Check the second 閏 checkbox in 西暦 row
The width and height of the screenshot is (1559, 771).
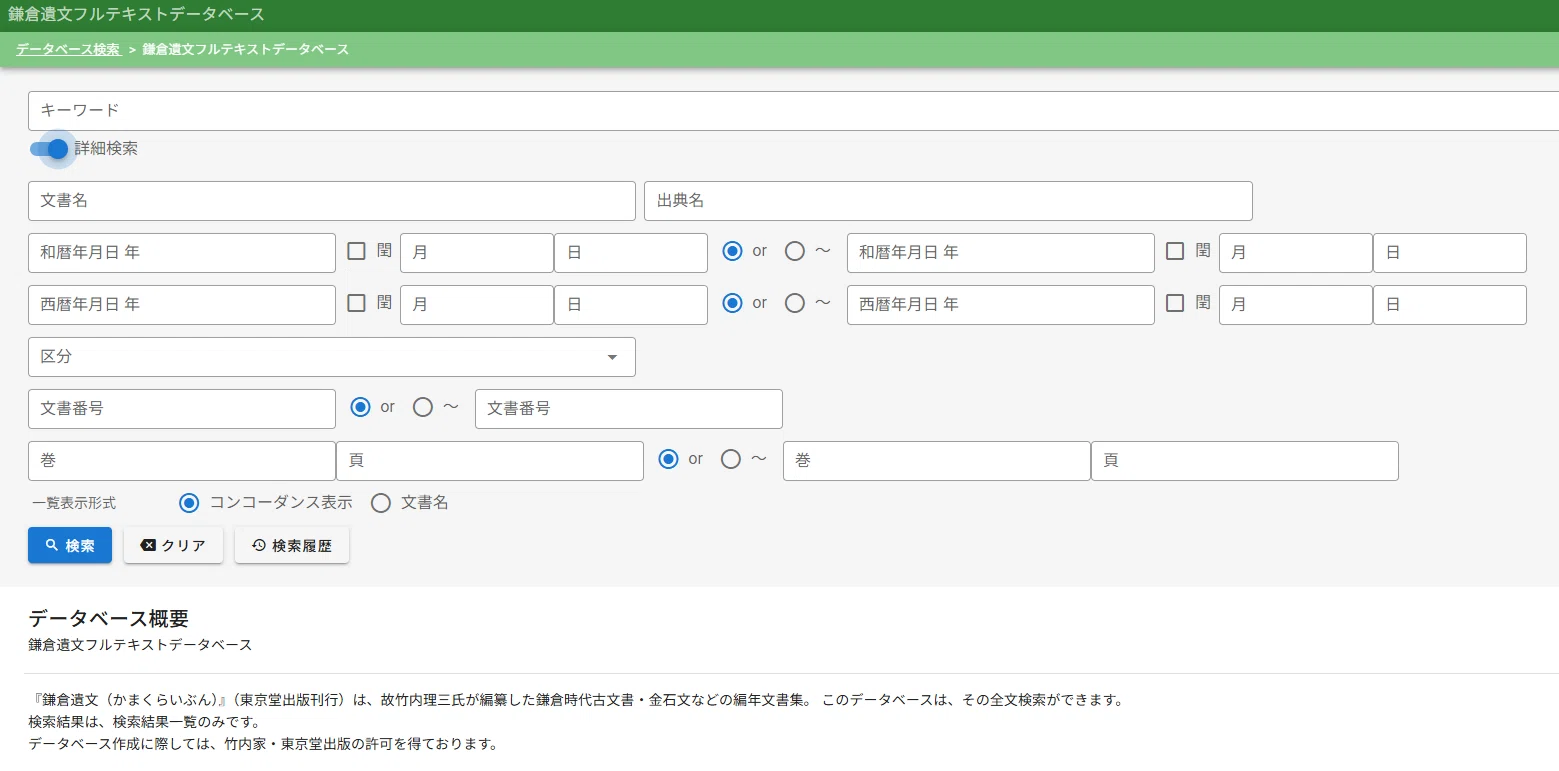click(1175, 302)
